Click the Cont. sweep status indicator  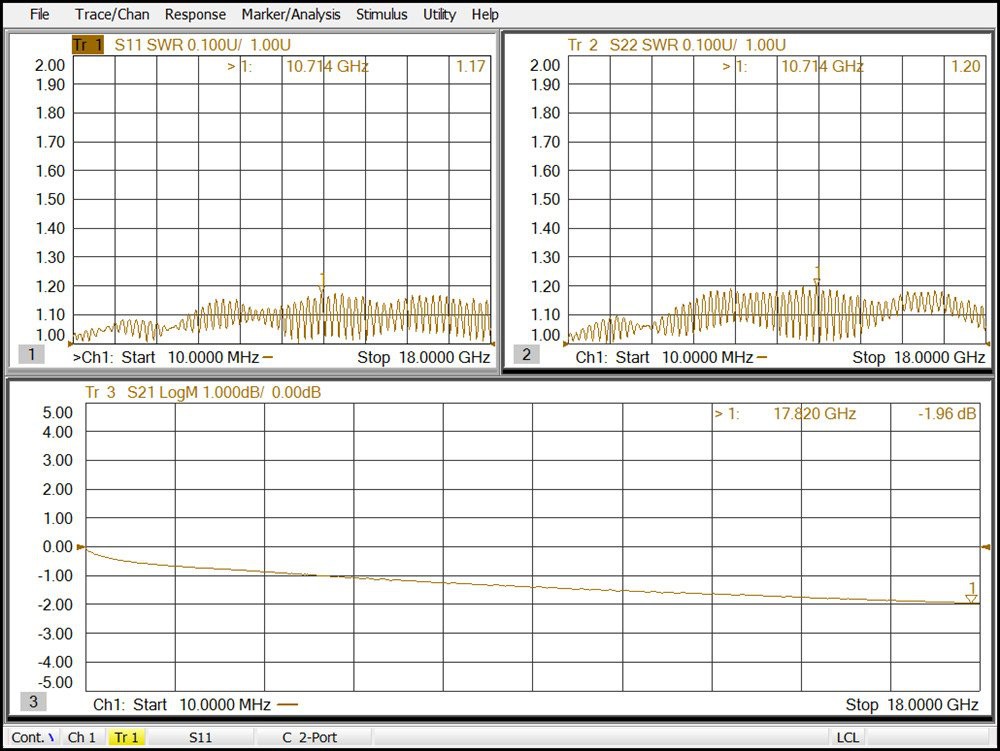[x=32, y=738]
